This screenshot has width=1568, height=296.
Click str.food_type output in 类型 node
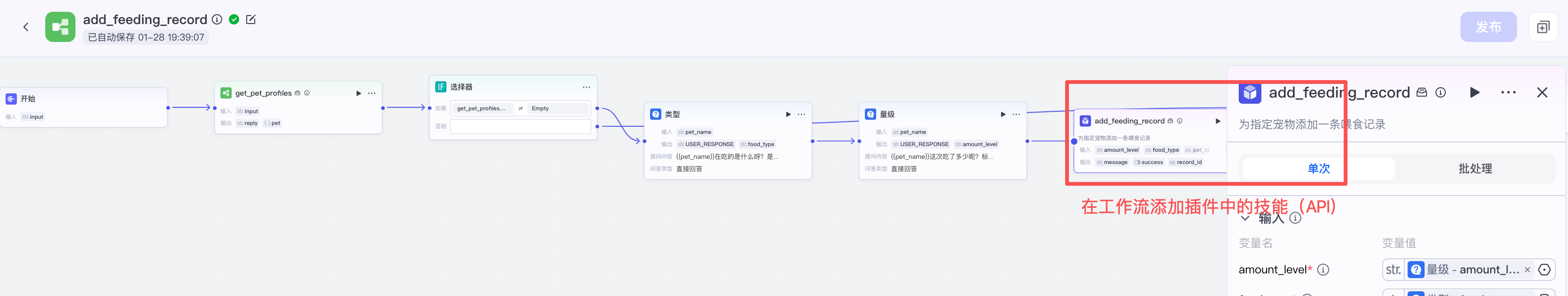757,144
